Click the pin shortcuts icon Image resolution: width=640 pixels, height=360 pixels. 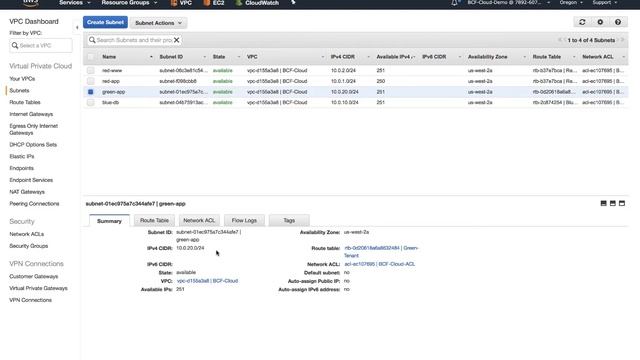click(x=293, y=3)
